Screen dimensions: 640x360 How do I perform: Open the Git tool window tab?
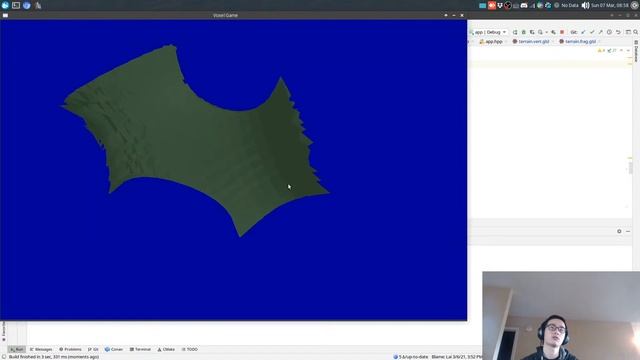[93, 349]
